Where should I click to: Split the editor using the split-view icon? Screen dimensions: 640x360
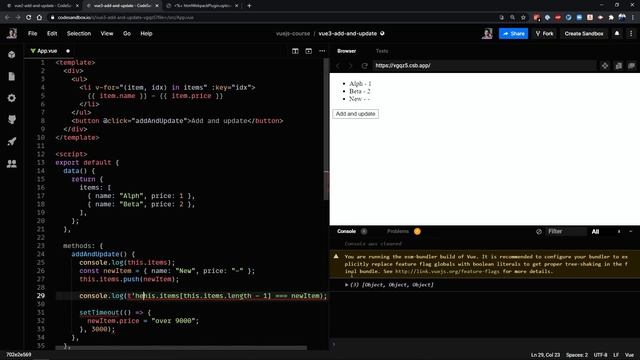295,51
